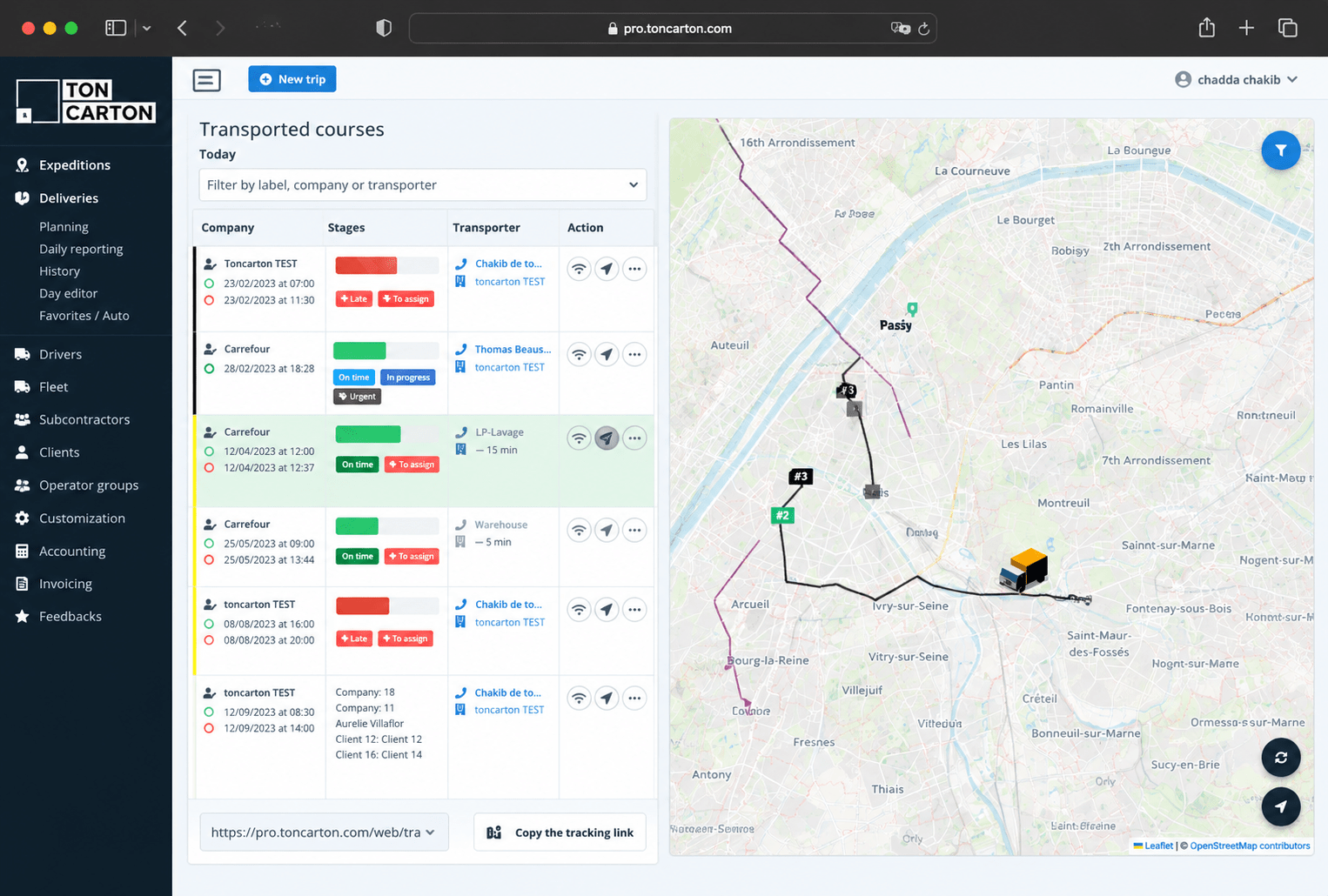
Task: Click the map locate arrow button
Action: (x=1280, y=806)
